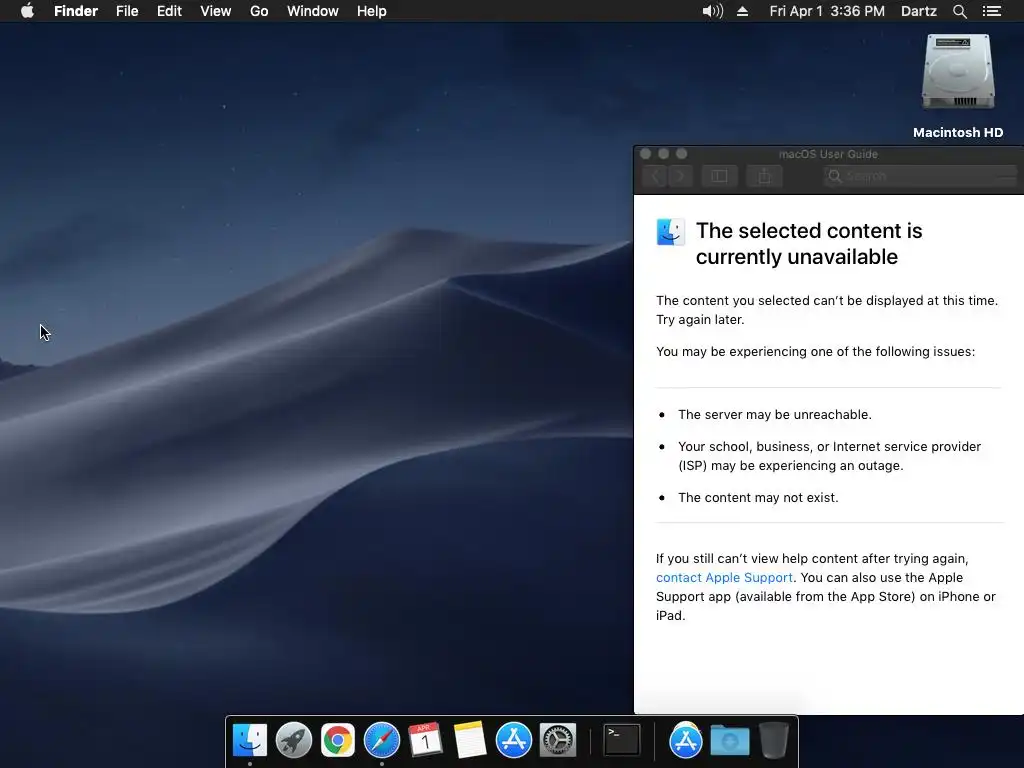The width and height of the screenshot is (1024, 768).
Task: Click the heading "The selected content is currently unavailable"
Action: point(809,244)
